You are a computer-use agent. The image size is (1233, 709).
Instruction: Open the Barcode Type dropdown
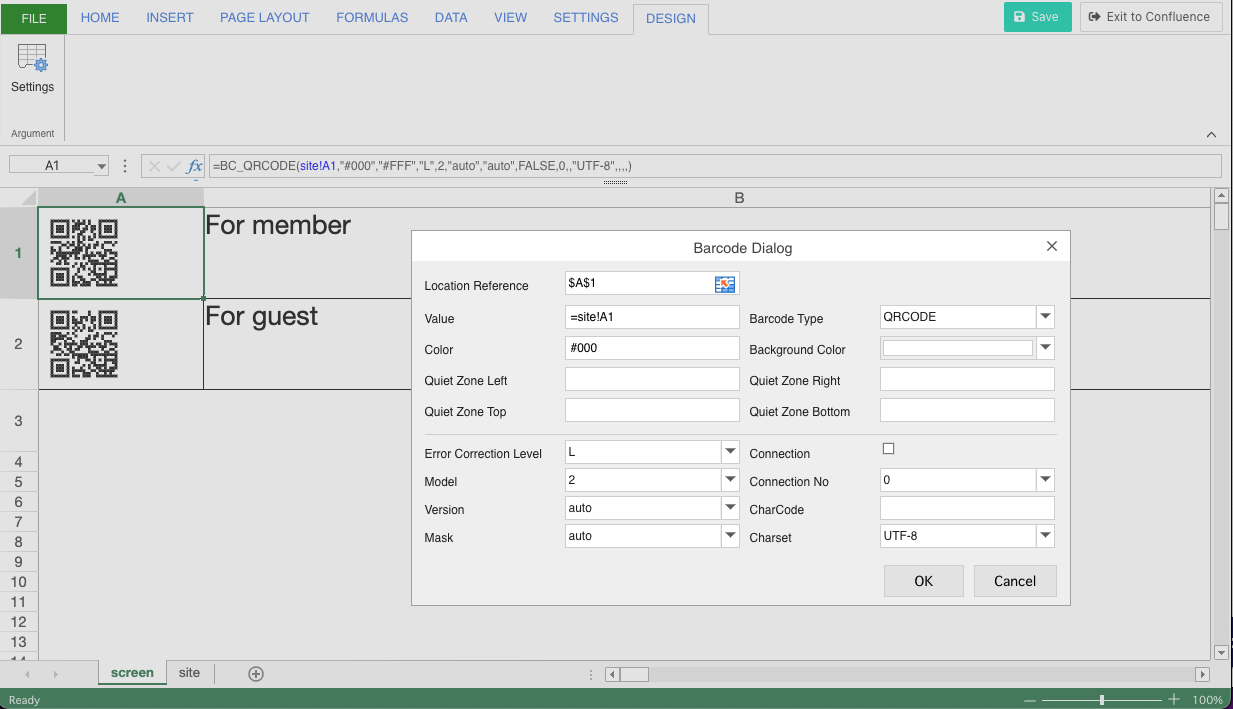click(1045, 317)
